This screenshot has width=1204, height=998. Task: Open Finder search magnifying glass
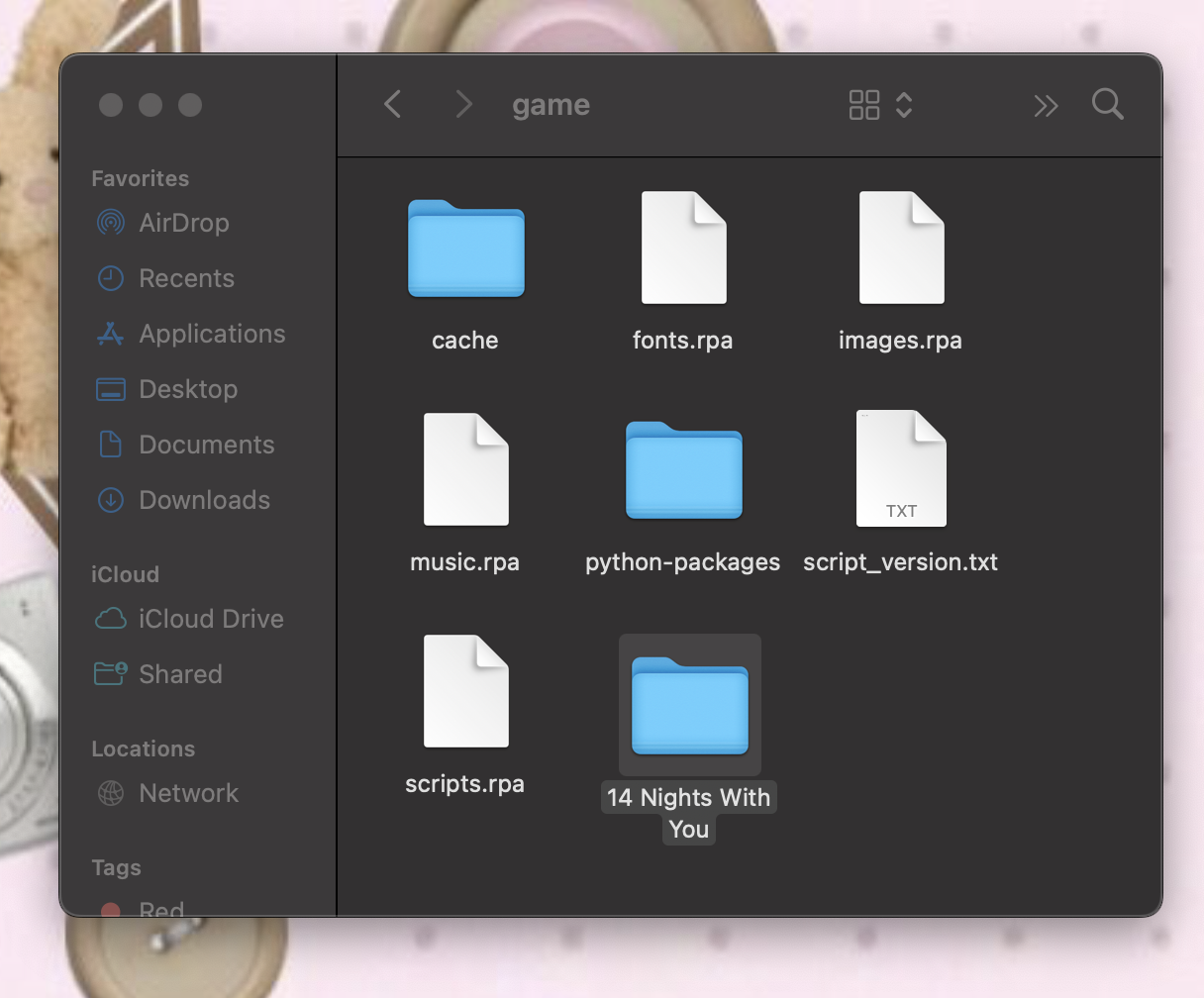(x=1108, y=104)
